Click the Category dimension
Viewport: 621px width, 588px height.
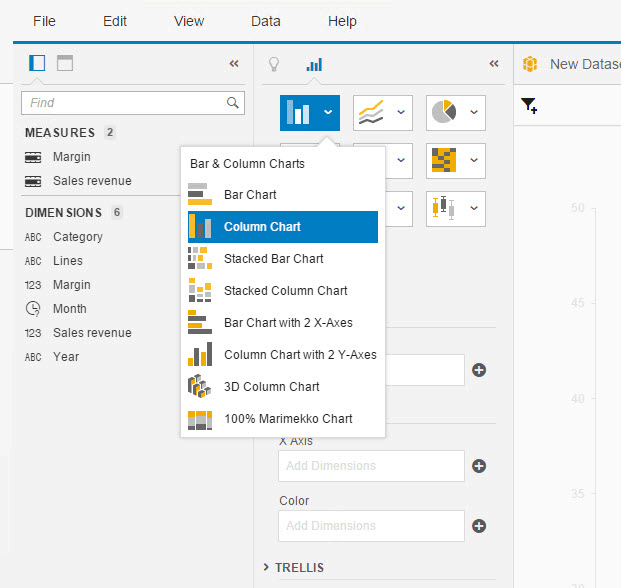pos(77,237)
